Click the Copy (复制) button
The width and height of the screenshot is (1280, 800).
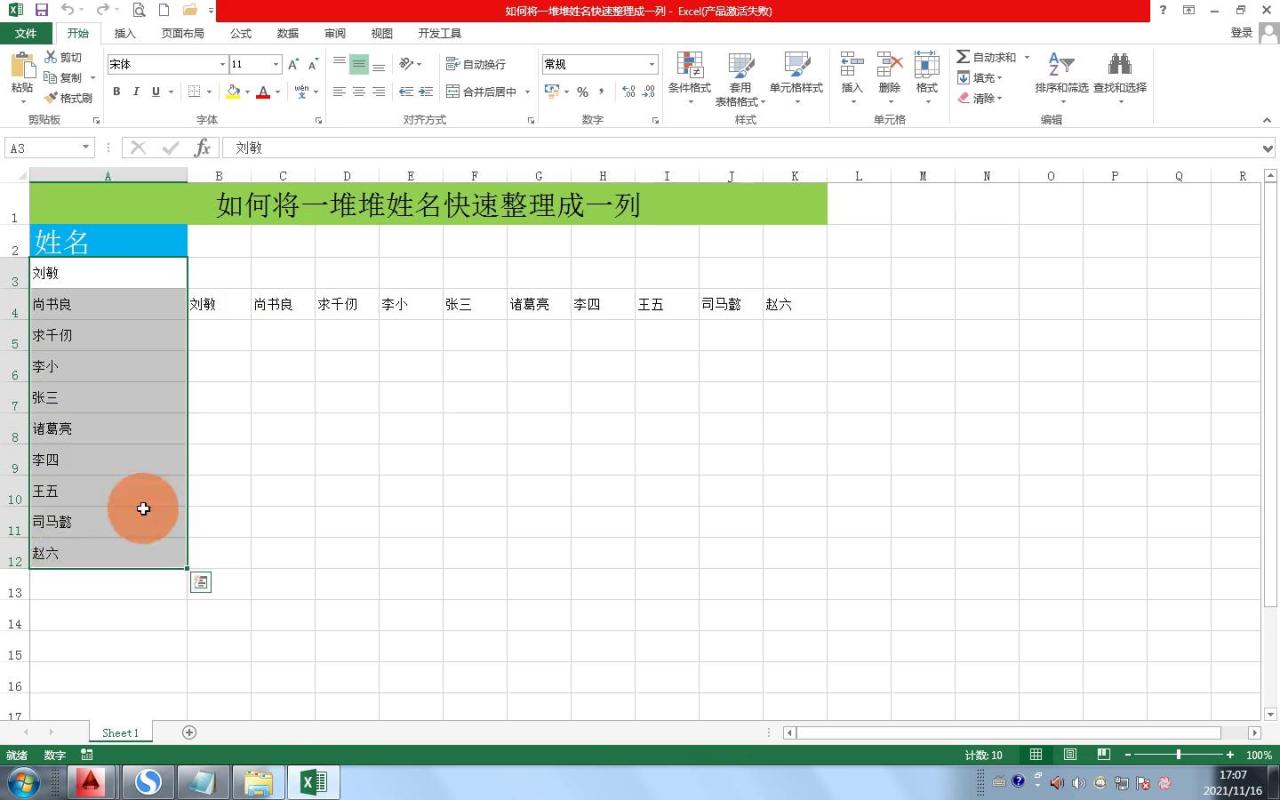coord(63,78)
